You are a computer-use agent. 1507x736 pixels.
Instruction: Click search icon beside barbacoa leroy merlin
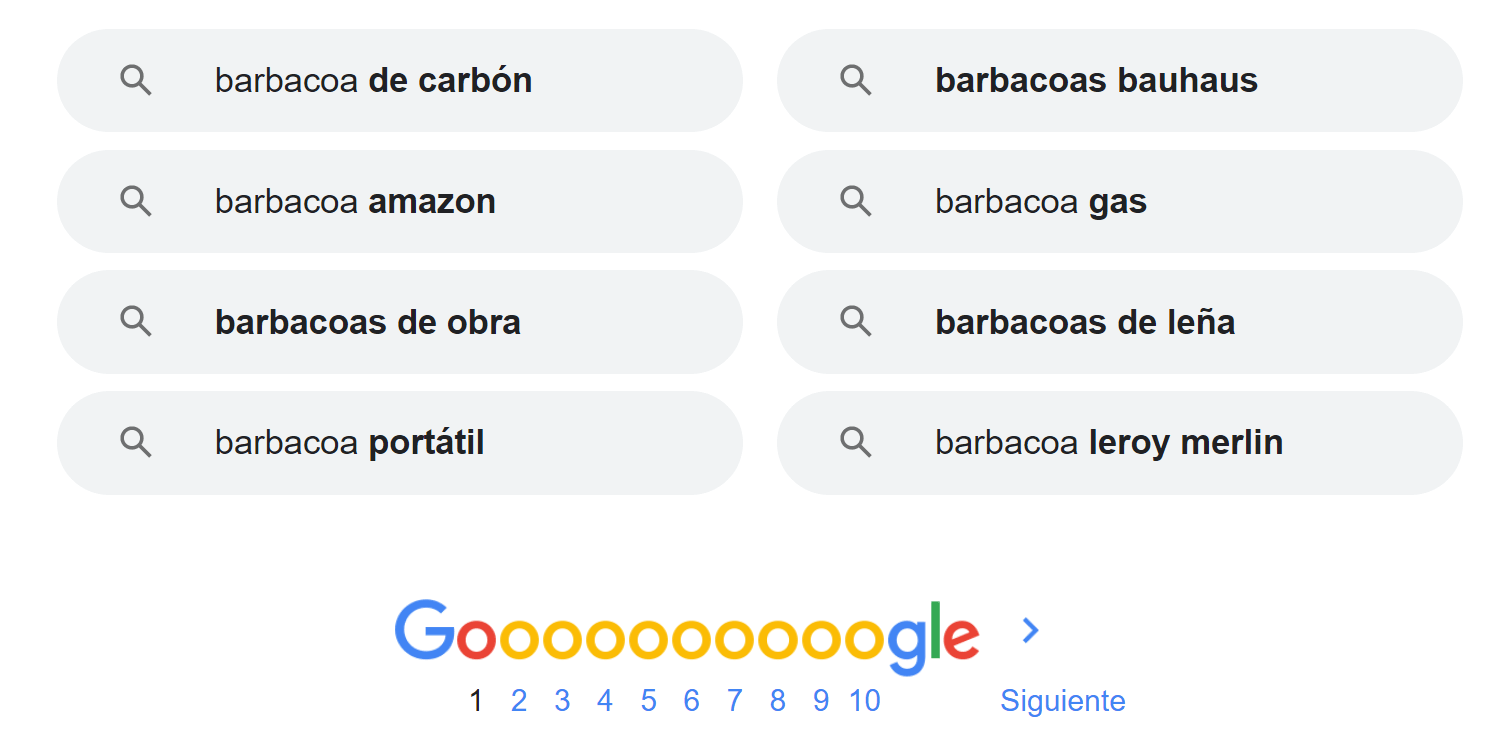(x=855, y=441)
